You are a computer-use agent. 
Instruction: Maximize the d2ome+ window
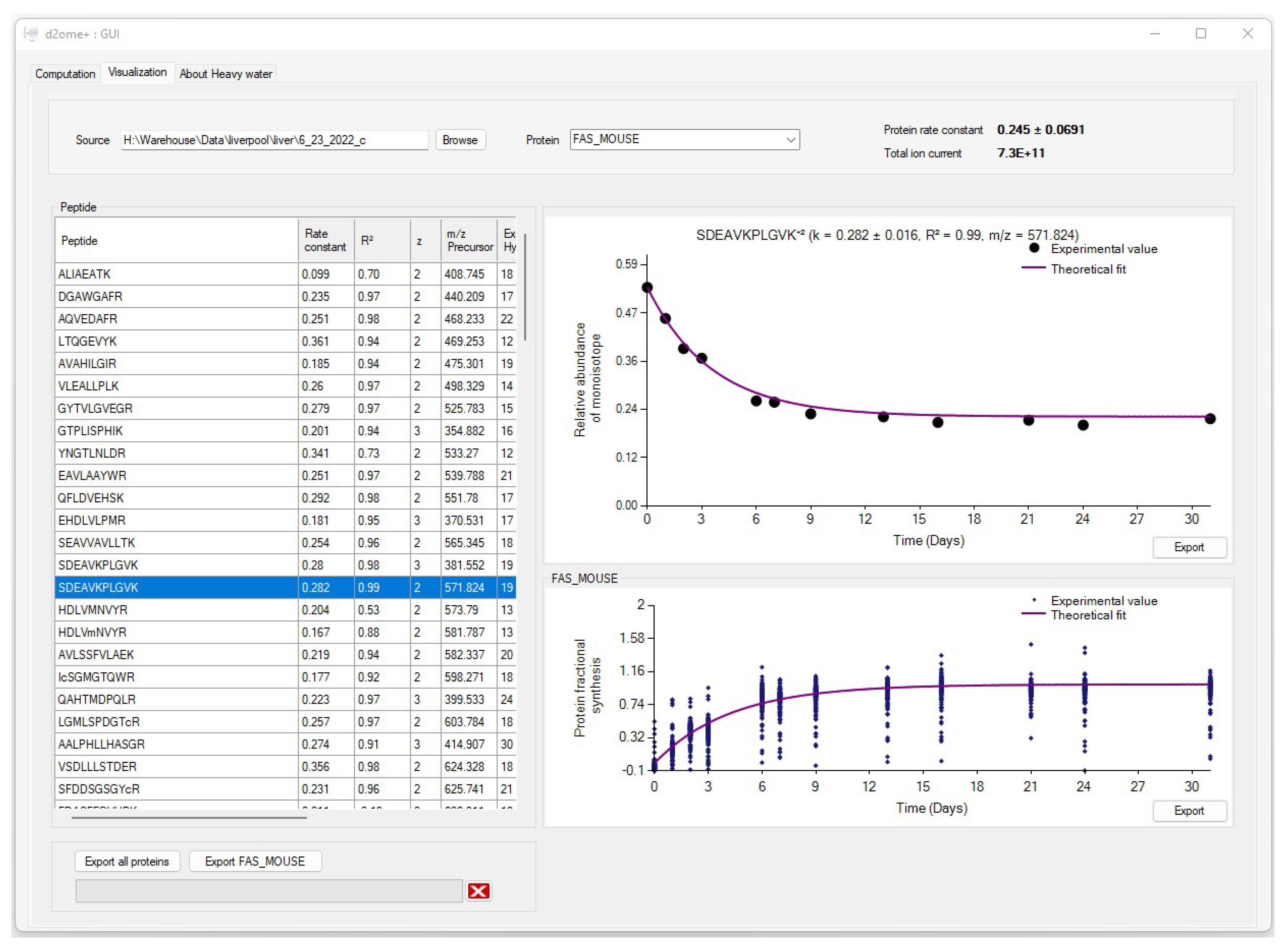pyautogui.click(x=1200, y=34)
